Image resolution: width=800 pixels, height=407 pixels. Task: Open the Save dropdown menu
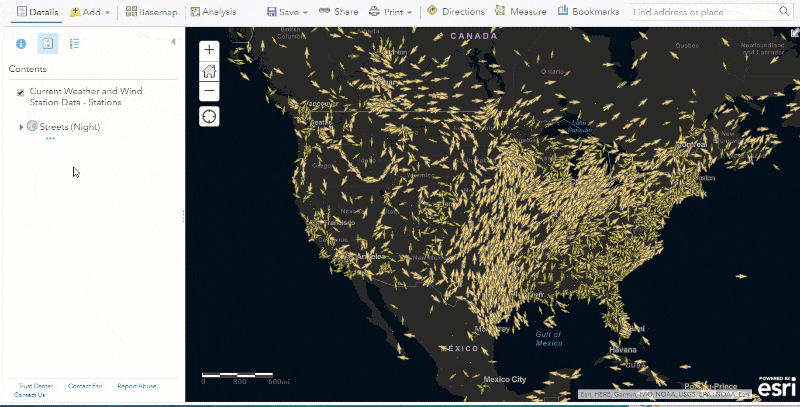pos(287,12)
